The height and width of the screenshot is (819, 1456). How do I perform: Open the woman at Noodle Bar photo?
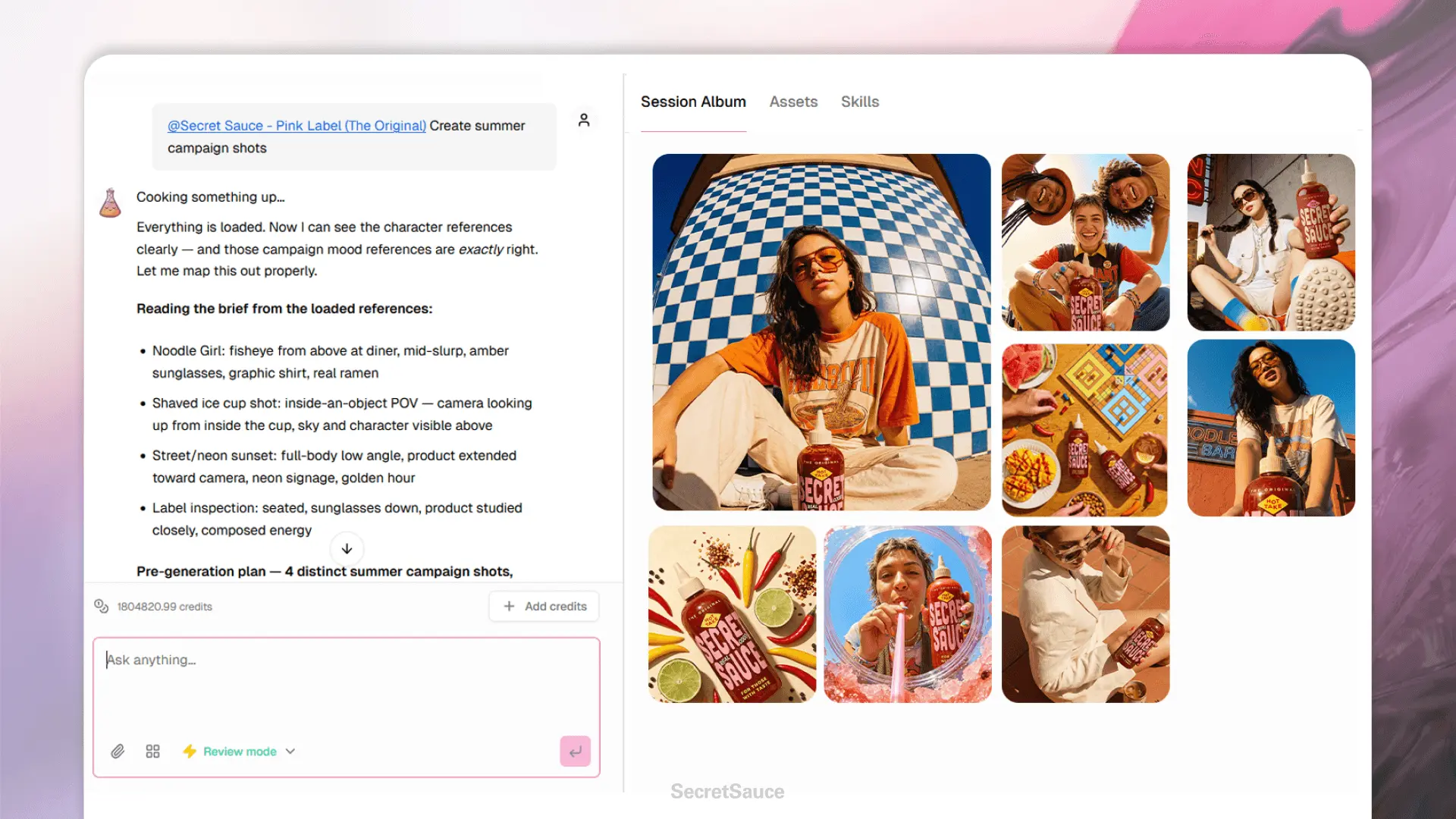pos(1271,428)
